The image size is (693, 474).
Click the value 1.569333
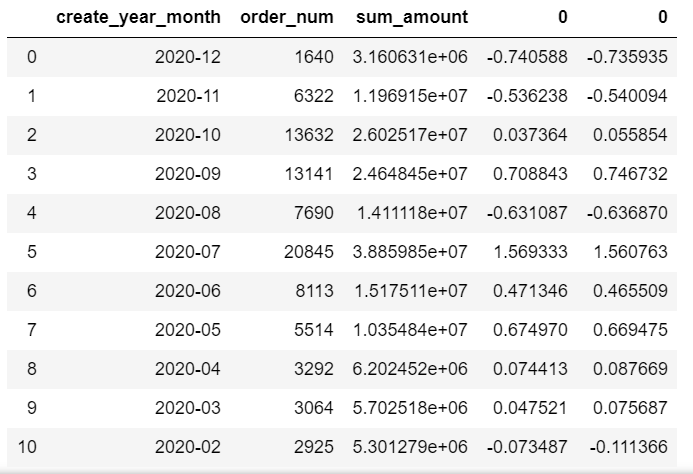530,252
